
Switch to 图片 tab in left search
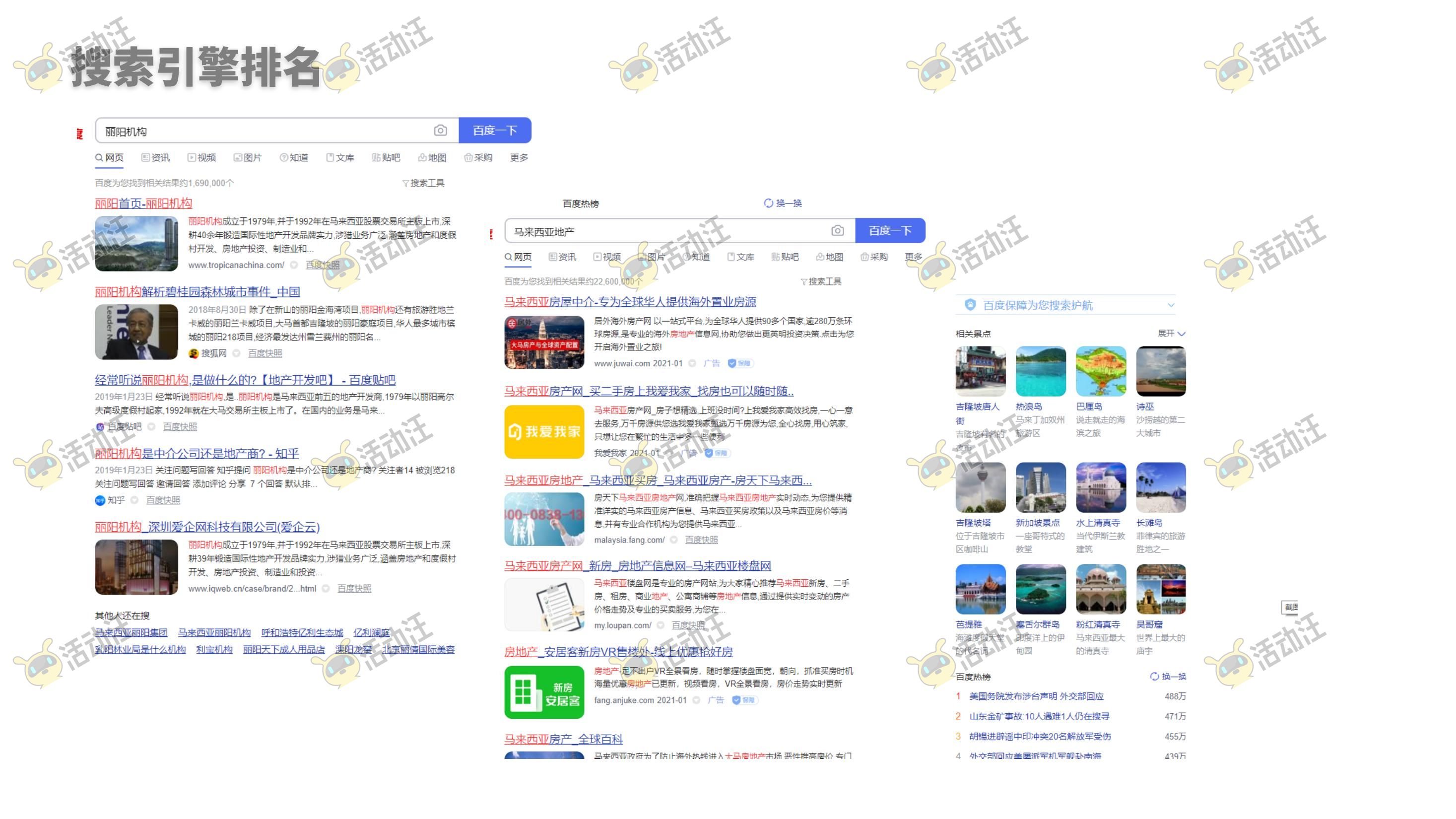coord(248,158)
